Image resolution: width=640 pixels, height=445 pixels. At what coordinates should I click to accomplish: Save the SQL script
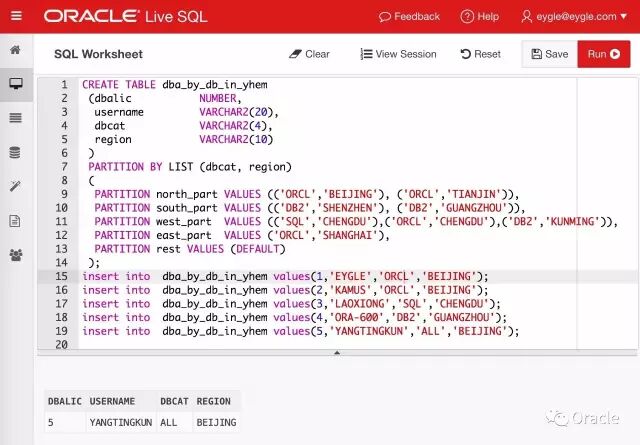[549, 54]
